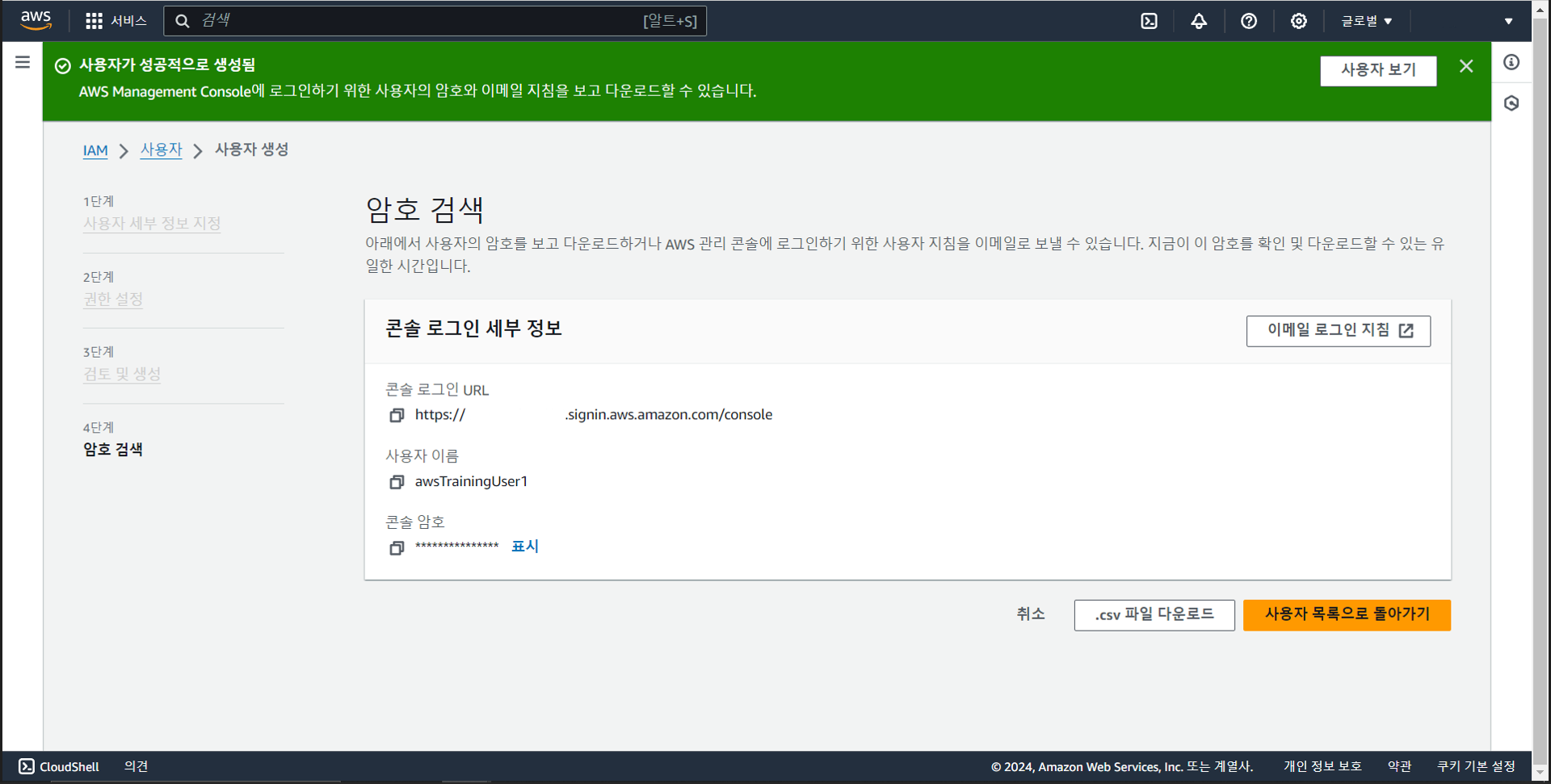Click the AWS logo home icon
The height and width of the screenshot is (784, 1551).
pos(36,20)
